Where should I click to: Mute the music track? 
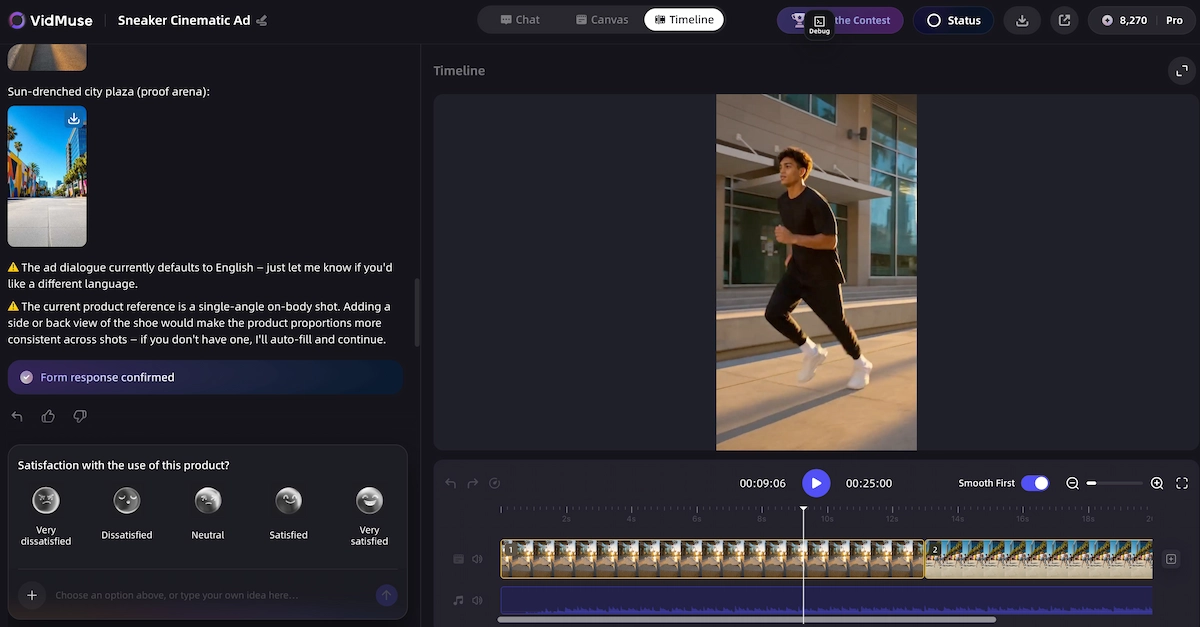pyautogui.click(x=477, y=600)
